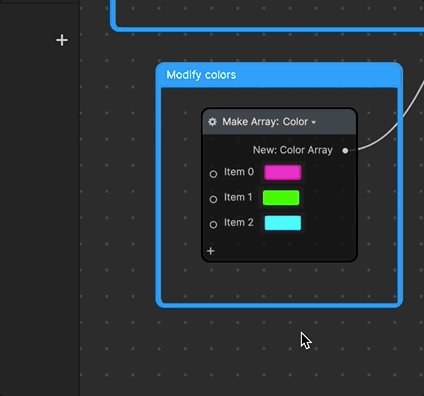The height and width of the screenshot is (396, 424).
Task: Click the bottom border of Modify colors frame
Action: point(279,305)
